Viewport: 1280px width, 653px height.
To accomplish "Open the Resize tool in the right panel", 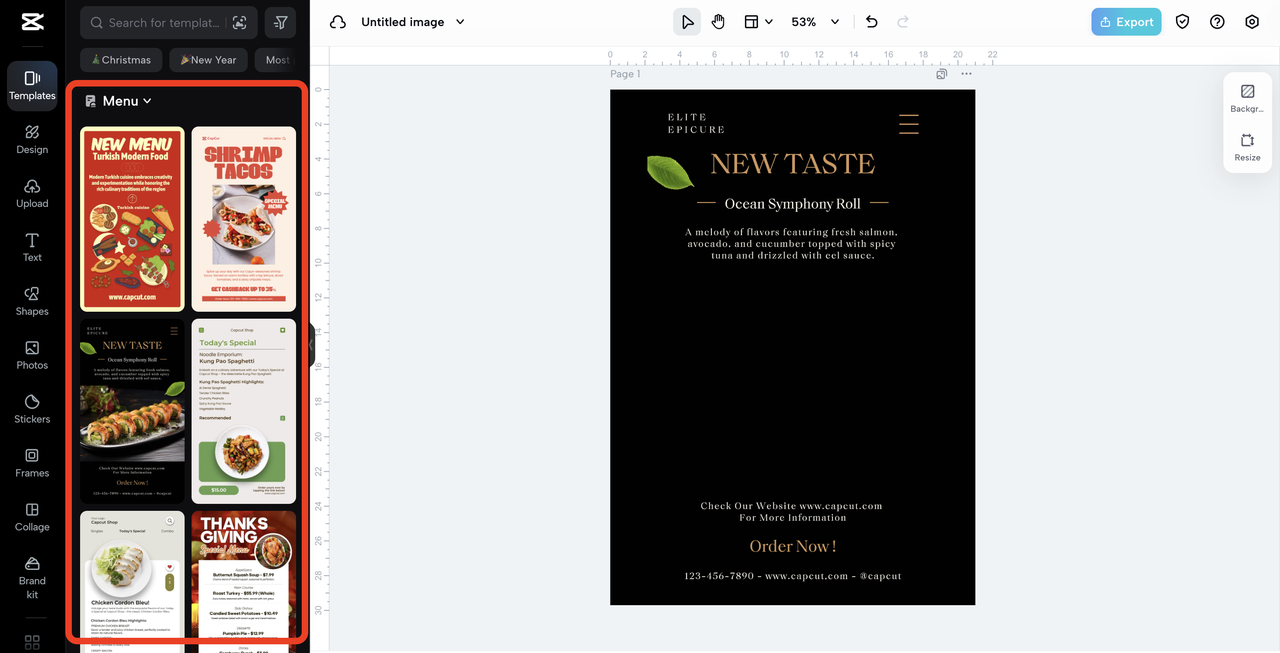I will [1247, 147].
